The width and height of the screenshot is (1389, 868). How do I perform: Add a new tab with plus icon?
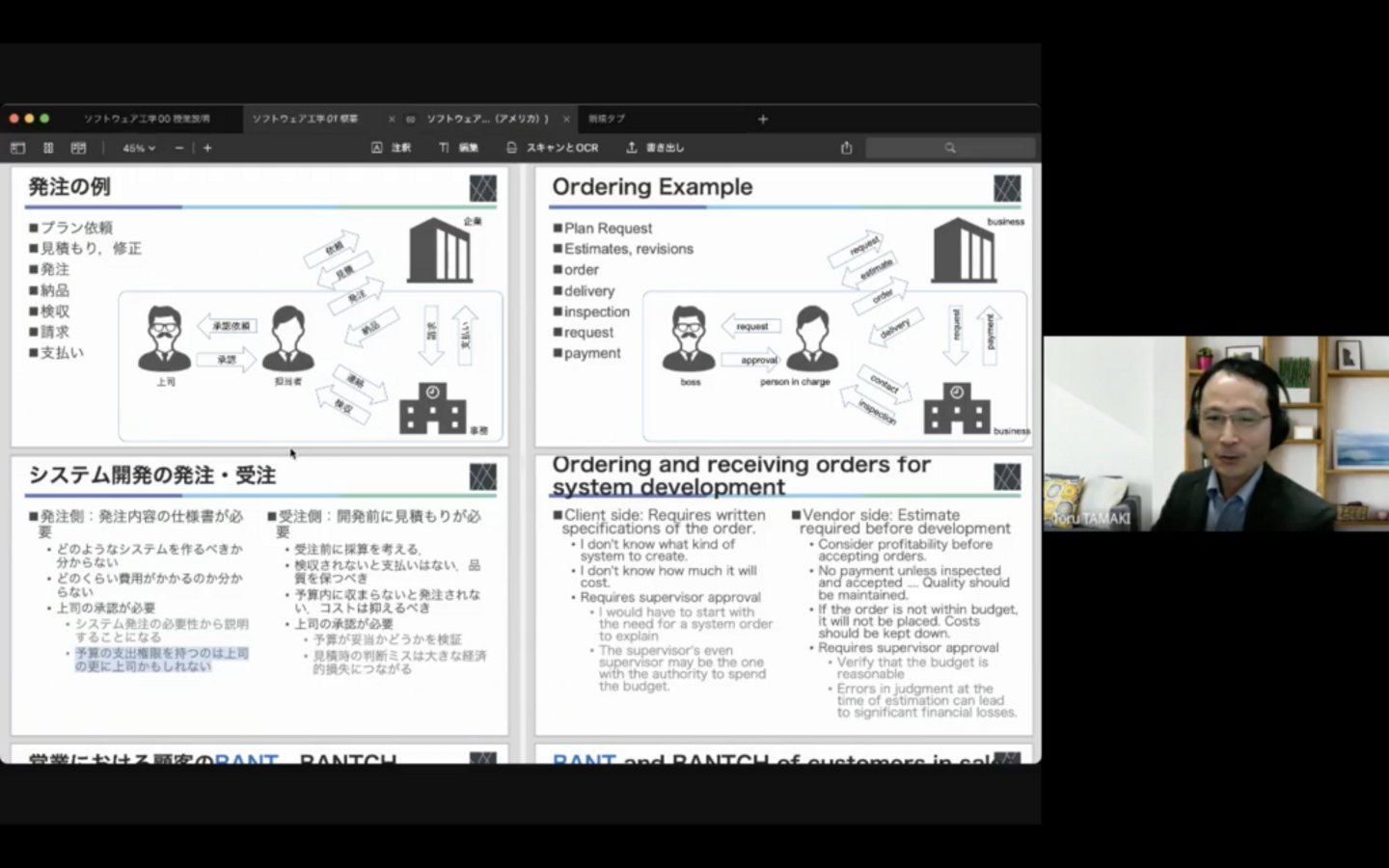click(x=763, y=119)
